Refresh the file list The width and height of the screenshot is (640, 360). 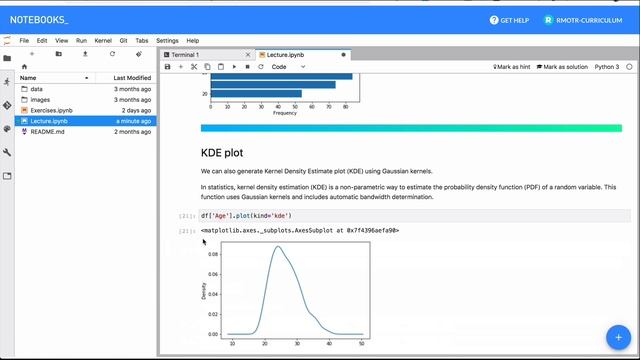click(x=112, y=54)
